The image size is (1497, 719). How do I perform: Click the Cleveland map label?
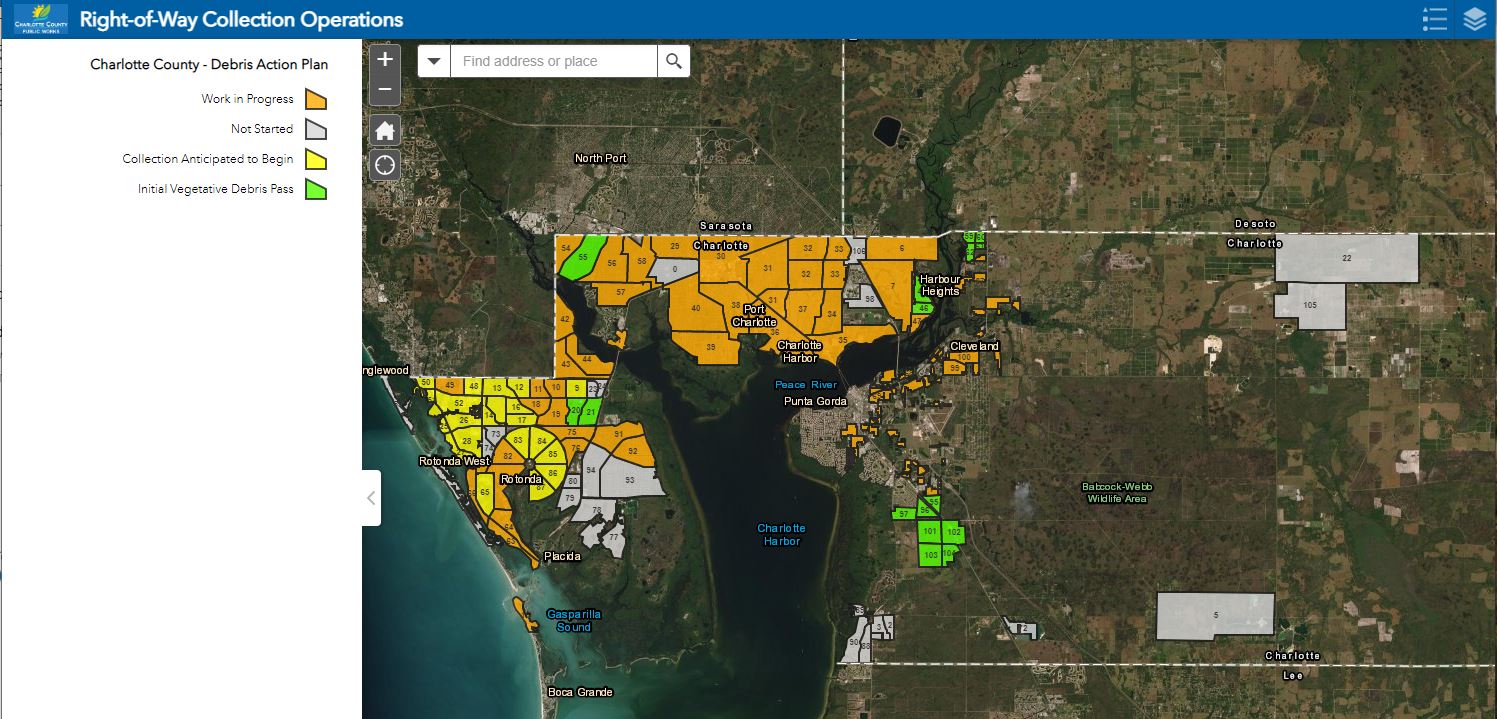click(x=974, y=346)
